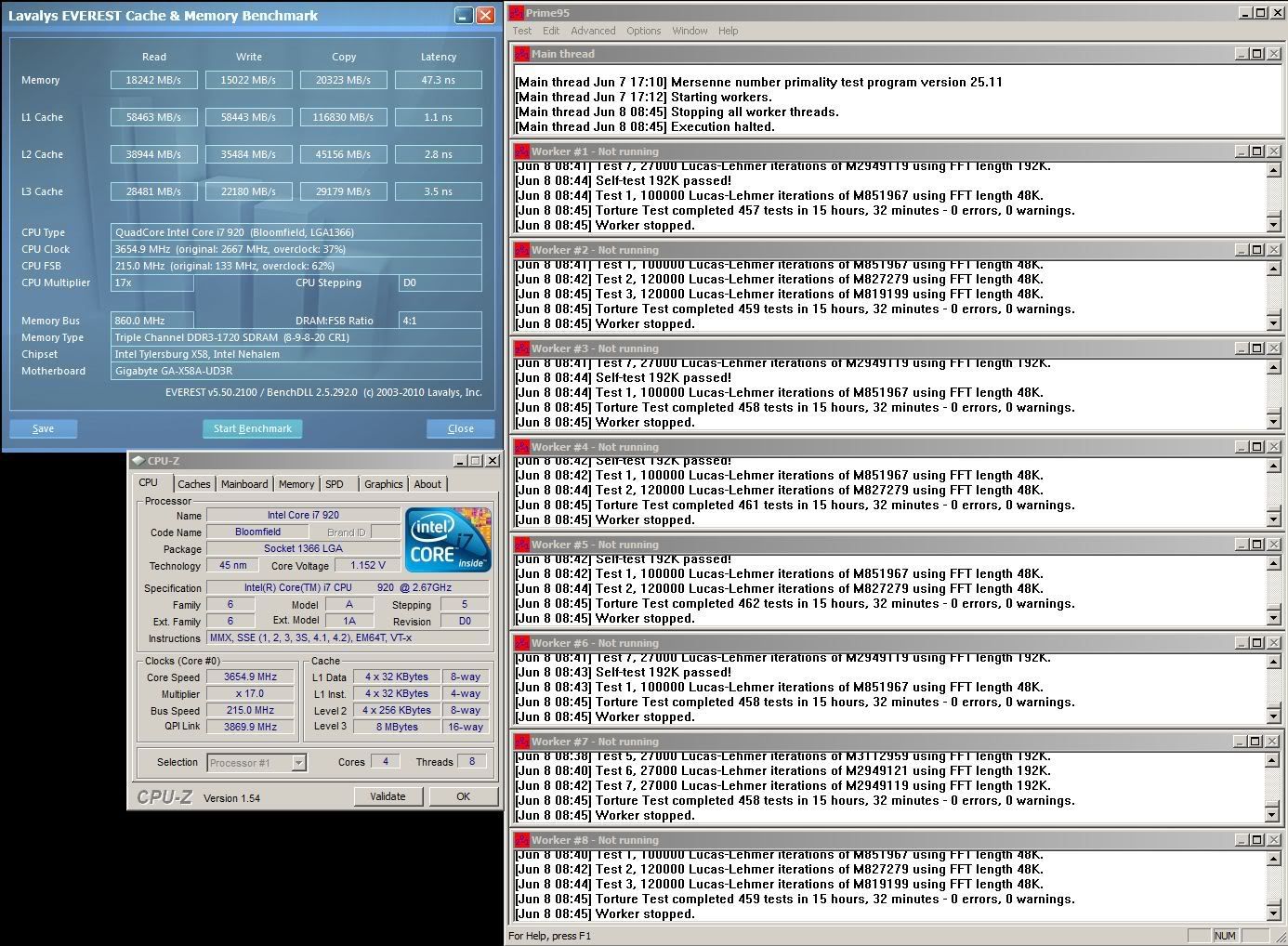
Task: Click the Worker #6 window icon
Action: (x=521, y=643)
